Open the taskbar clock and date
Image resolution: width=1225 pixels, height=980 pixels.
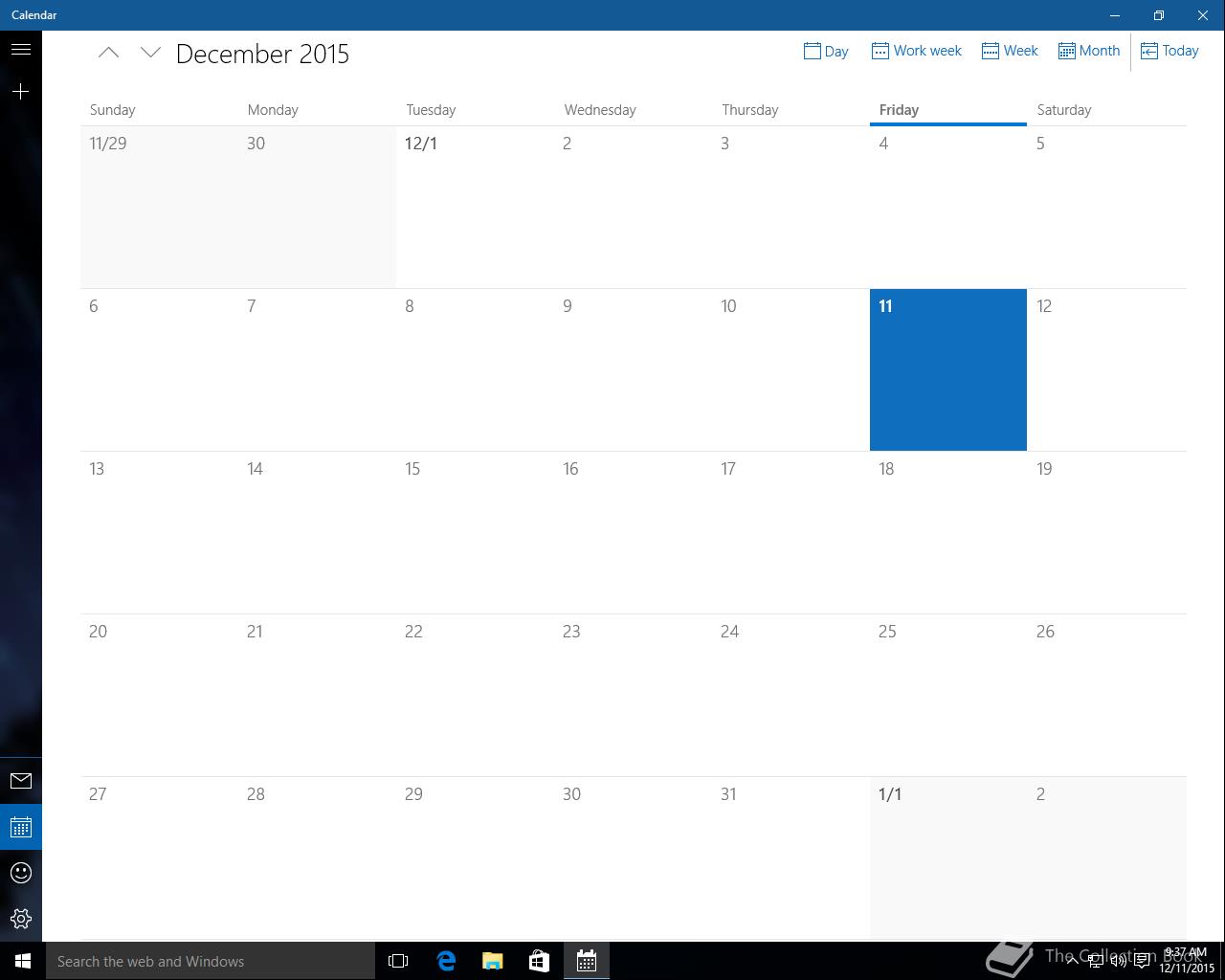click(1187, 961)
